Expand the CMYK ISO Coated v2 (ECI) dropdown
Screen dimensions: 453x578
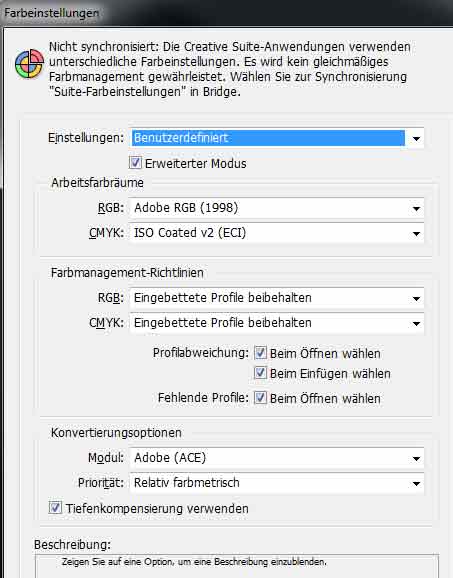(276, 233)
